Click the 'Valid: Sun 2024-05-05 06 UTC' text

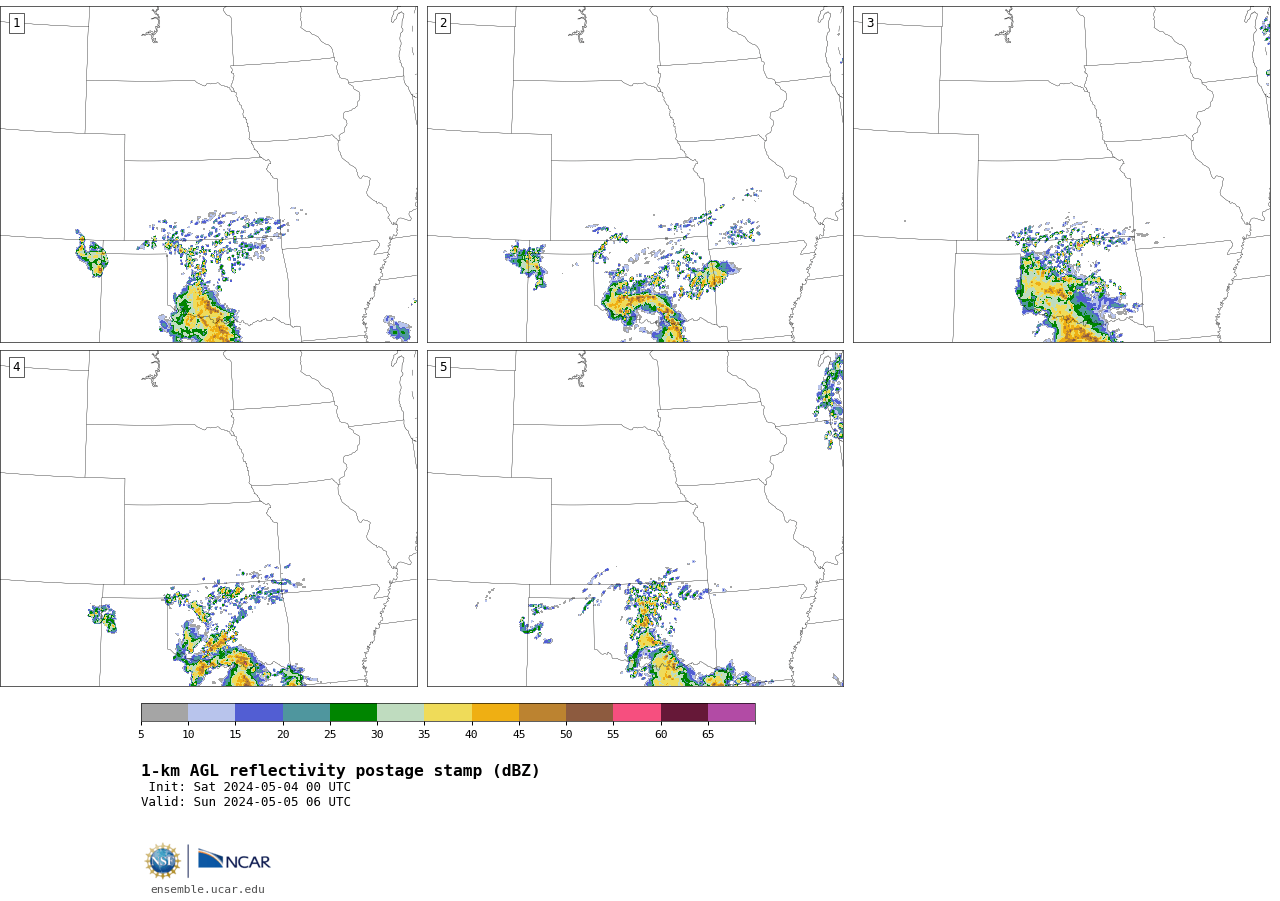tap(246, 802)
